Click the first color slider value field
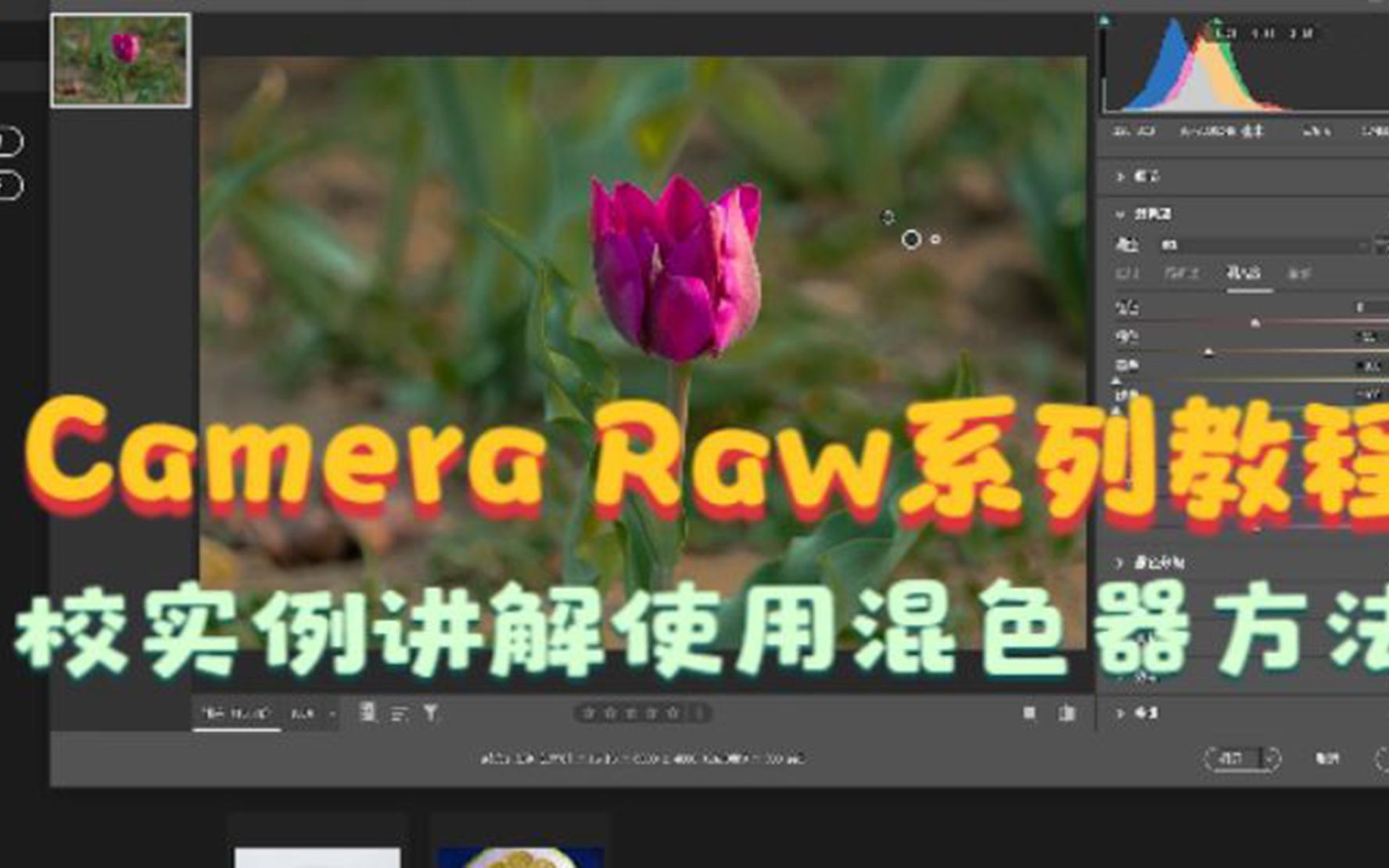The image size is (1389, 868). (x=1370, y=307)
